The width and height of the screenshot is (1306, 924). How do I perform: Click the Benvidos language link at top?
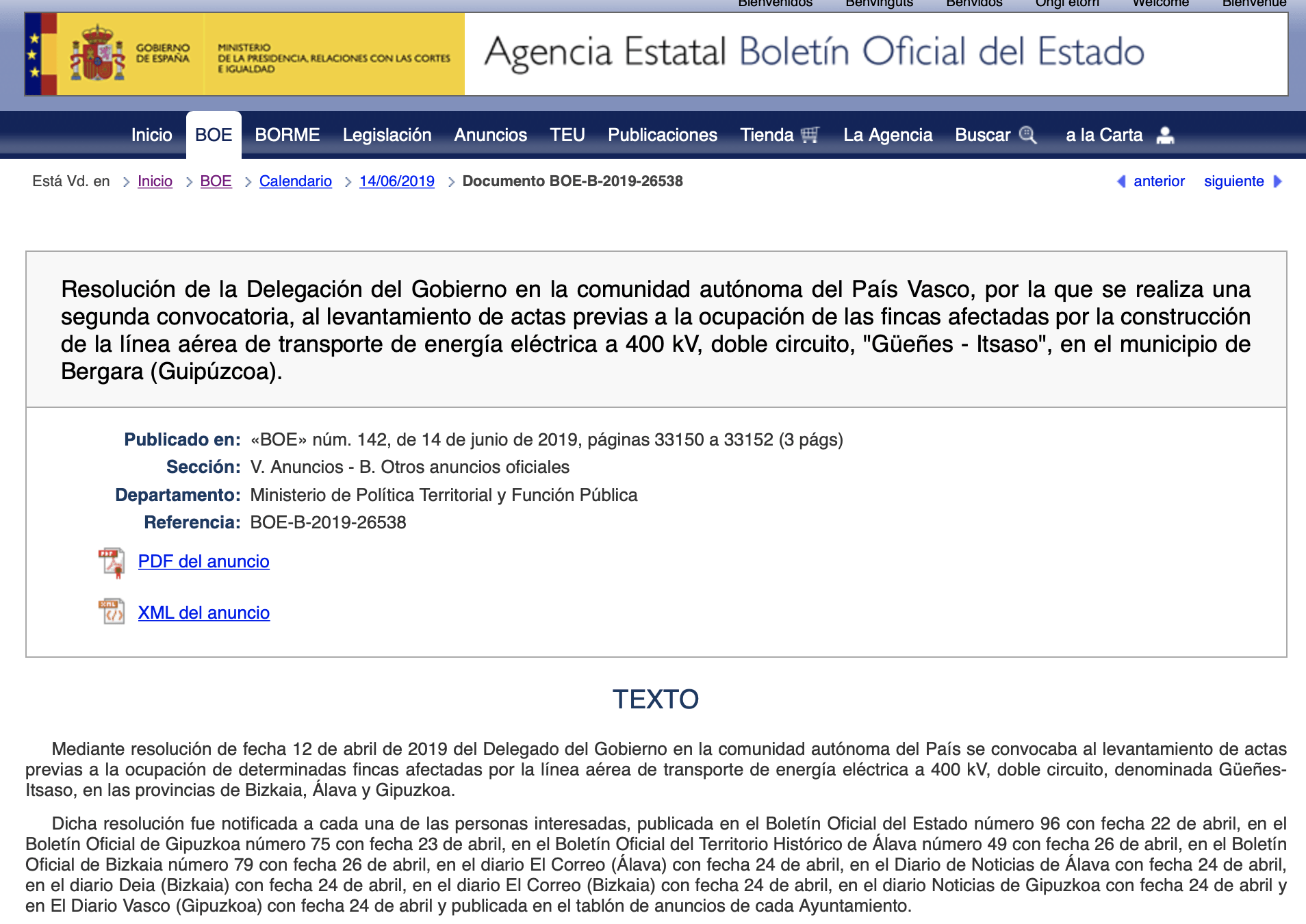pos(974,3)
